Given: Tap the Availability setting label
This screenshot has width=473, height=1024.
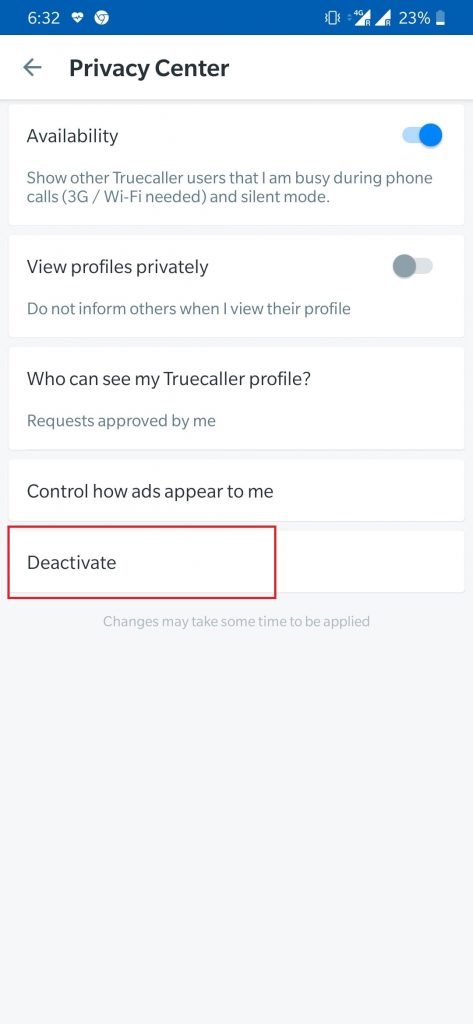Looking at the screenshot, I should 73,136.
